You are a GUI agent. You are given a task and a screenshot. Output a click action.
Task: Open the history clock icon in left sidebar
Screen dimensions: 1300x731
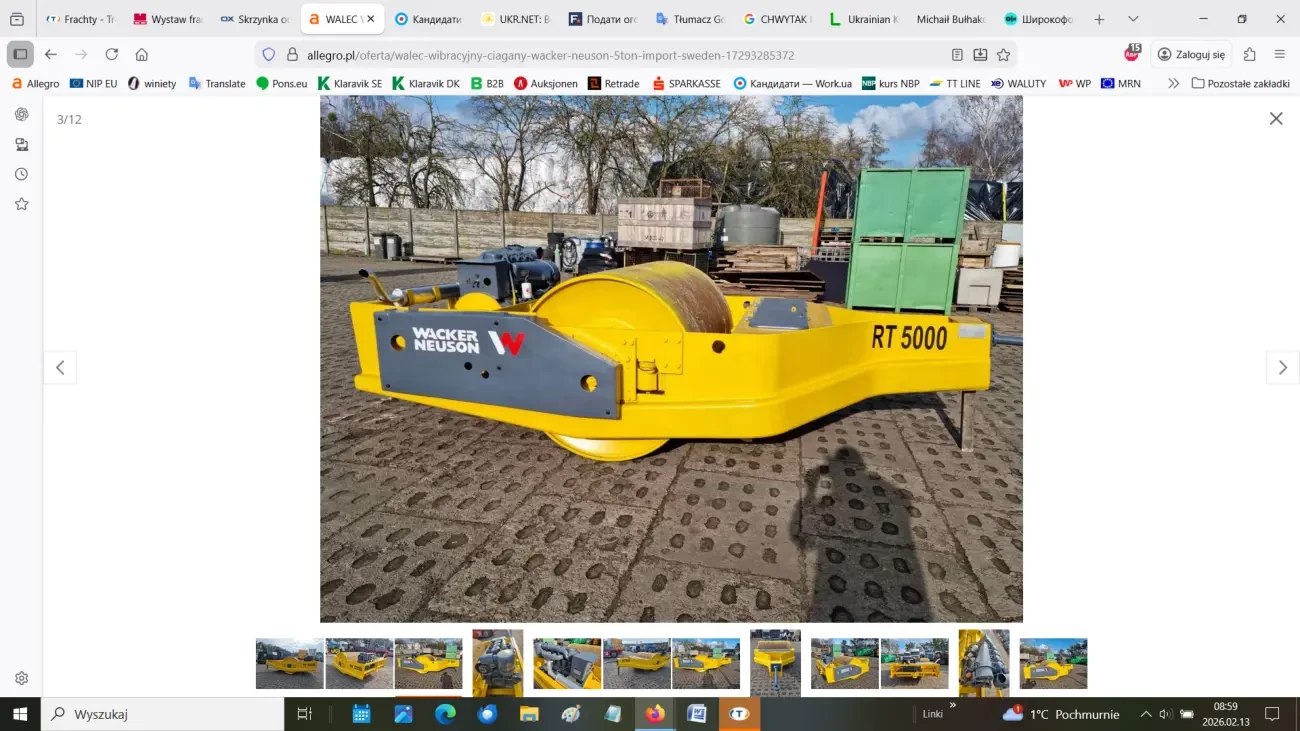coord(21,173)
